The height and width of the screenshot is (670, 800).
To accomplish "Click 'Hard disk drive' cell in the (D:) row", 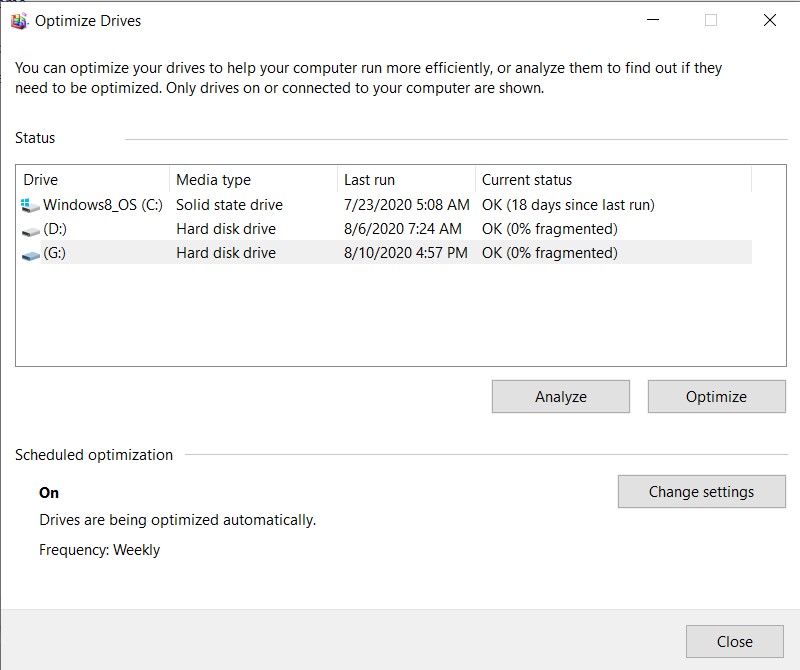I will pos(226,229).
